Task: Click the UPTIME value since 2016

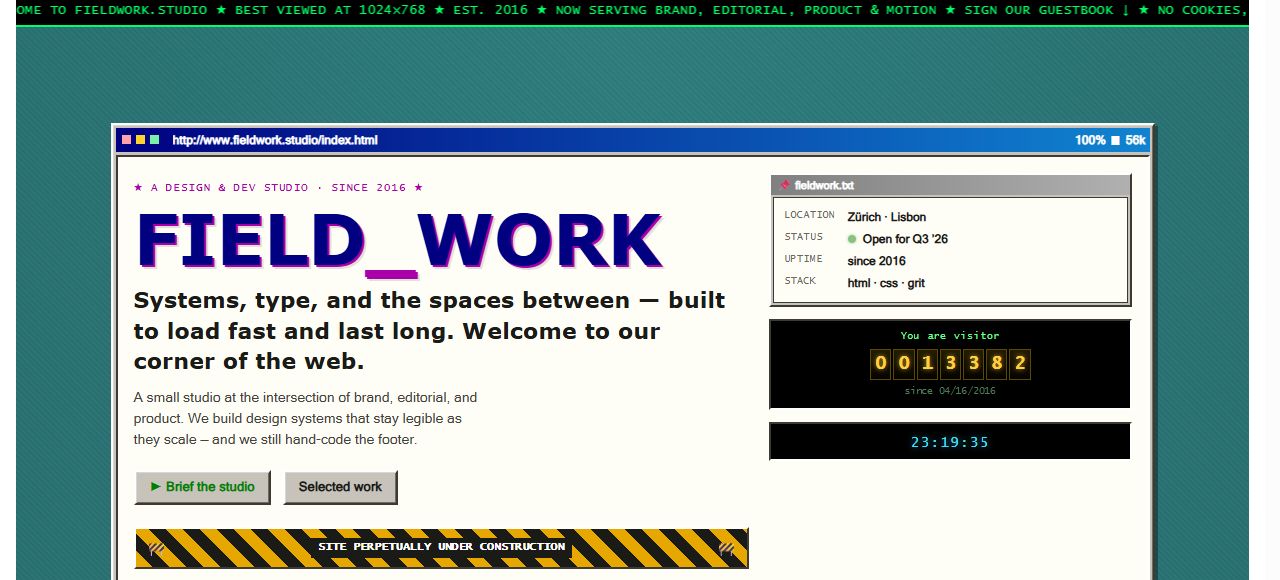Action: 876,261
